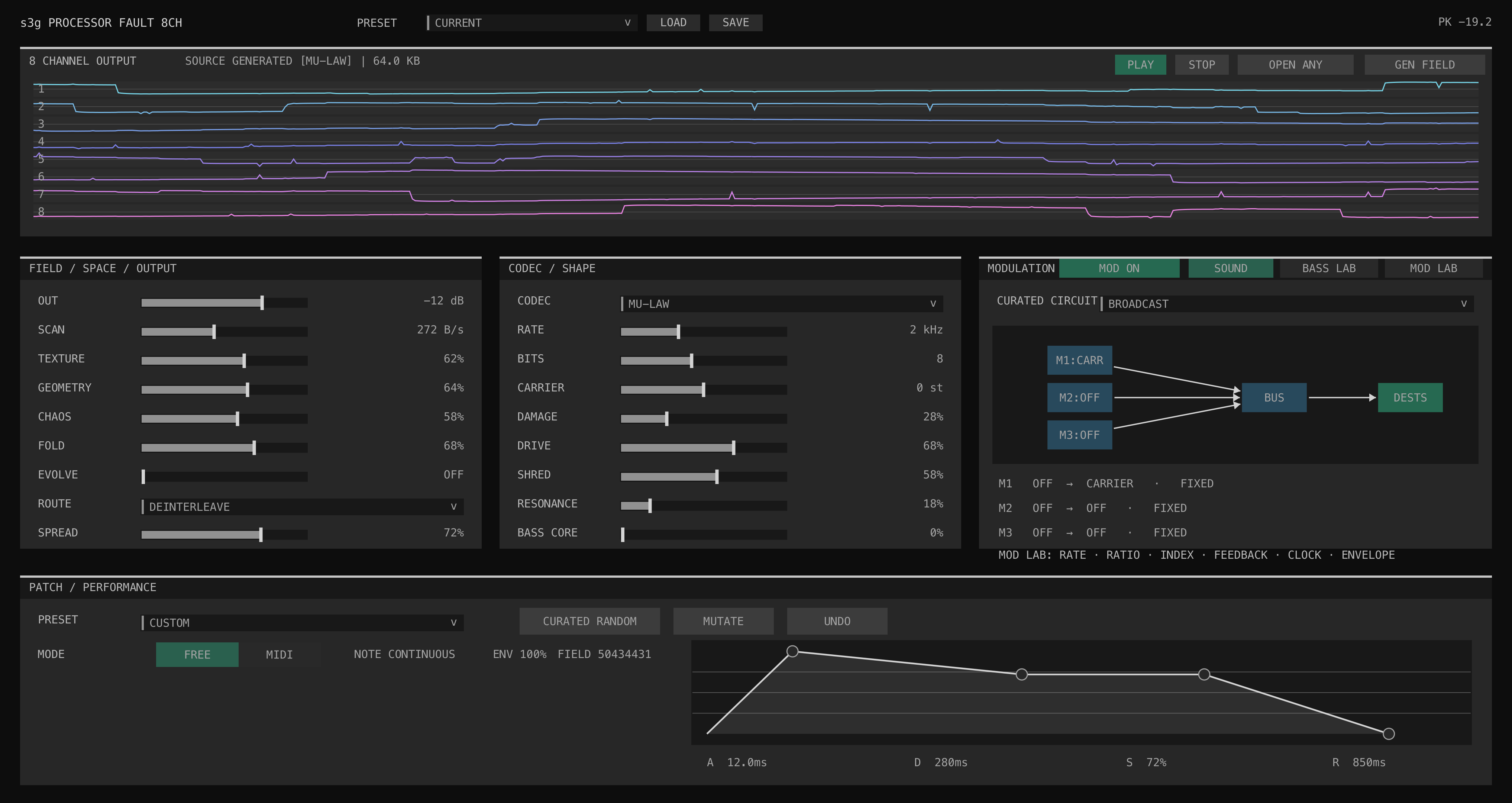Click channel 8 waveform label
1512x803 pixels.
tap(41, 212)
